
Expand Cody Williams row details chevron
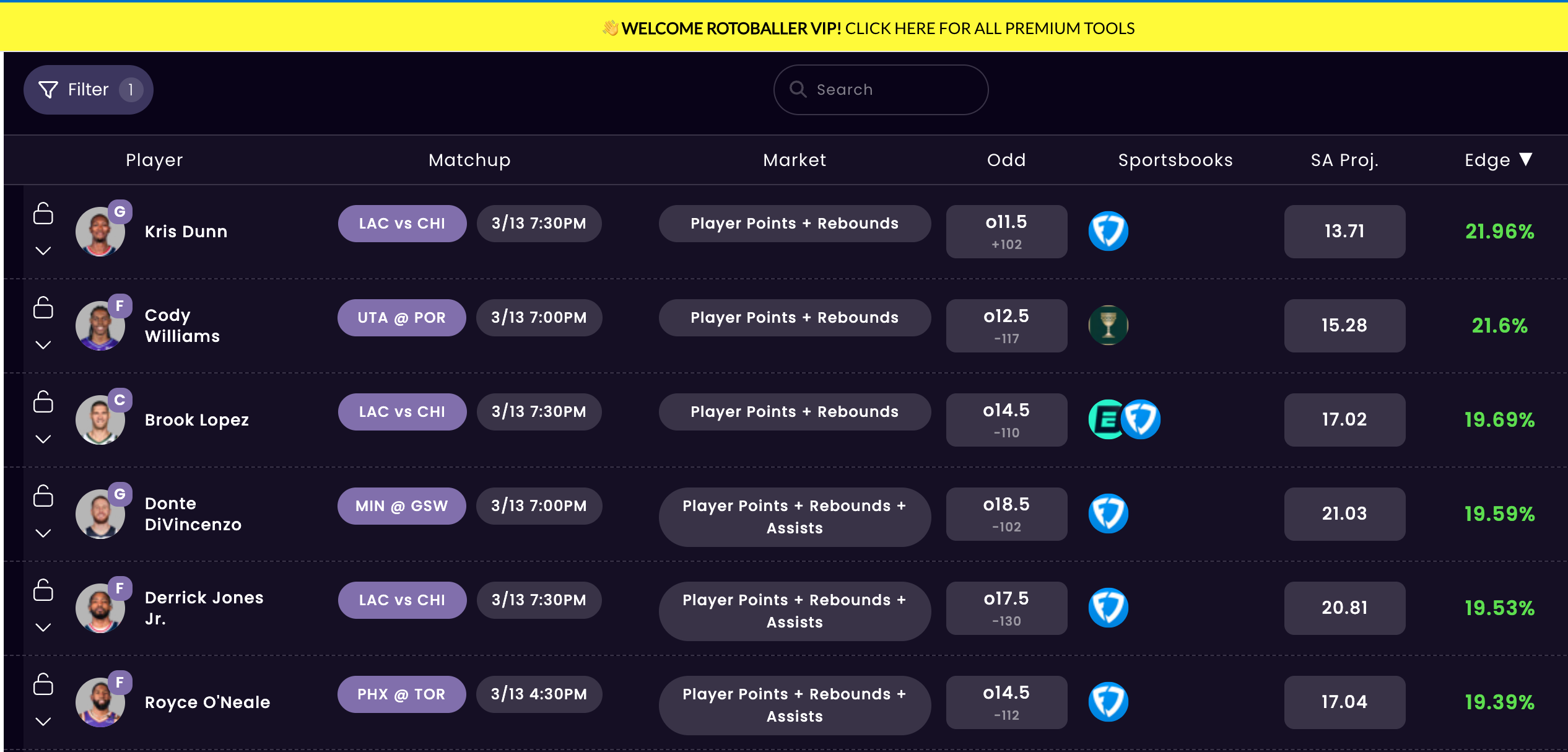pyautogui.click(x=43, y=345)
